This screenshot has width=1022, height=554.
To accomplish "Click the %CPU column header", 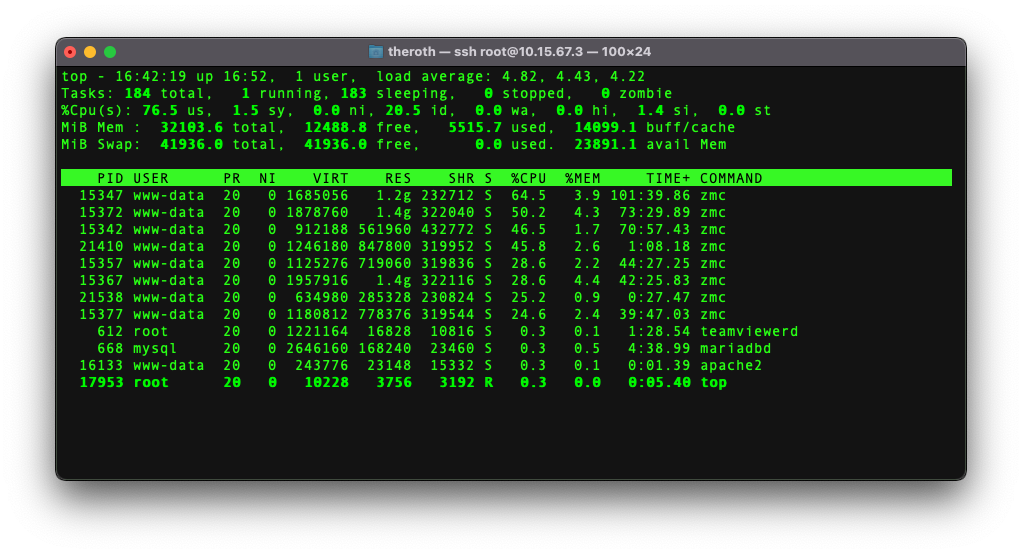I will [528, 178].
